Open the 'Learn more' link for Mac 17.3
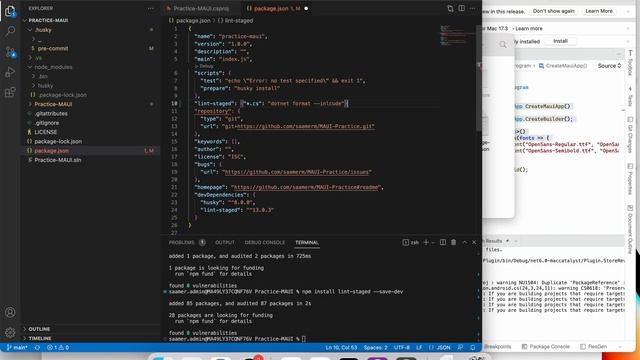The image size is (640, 360). [x=529, y=29]
